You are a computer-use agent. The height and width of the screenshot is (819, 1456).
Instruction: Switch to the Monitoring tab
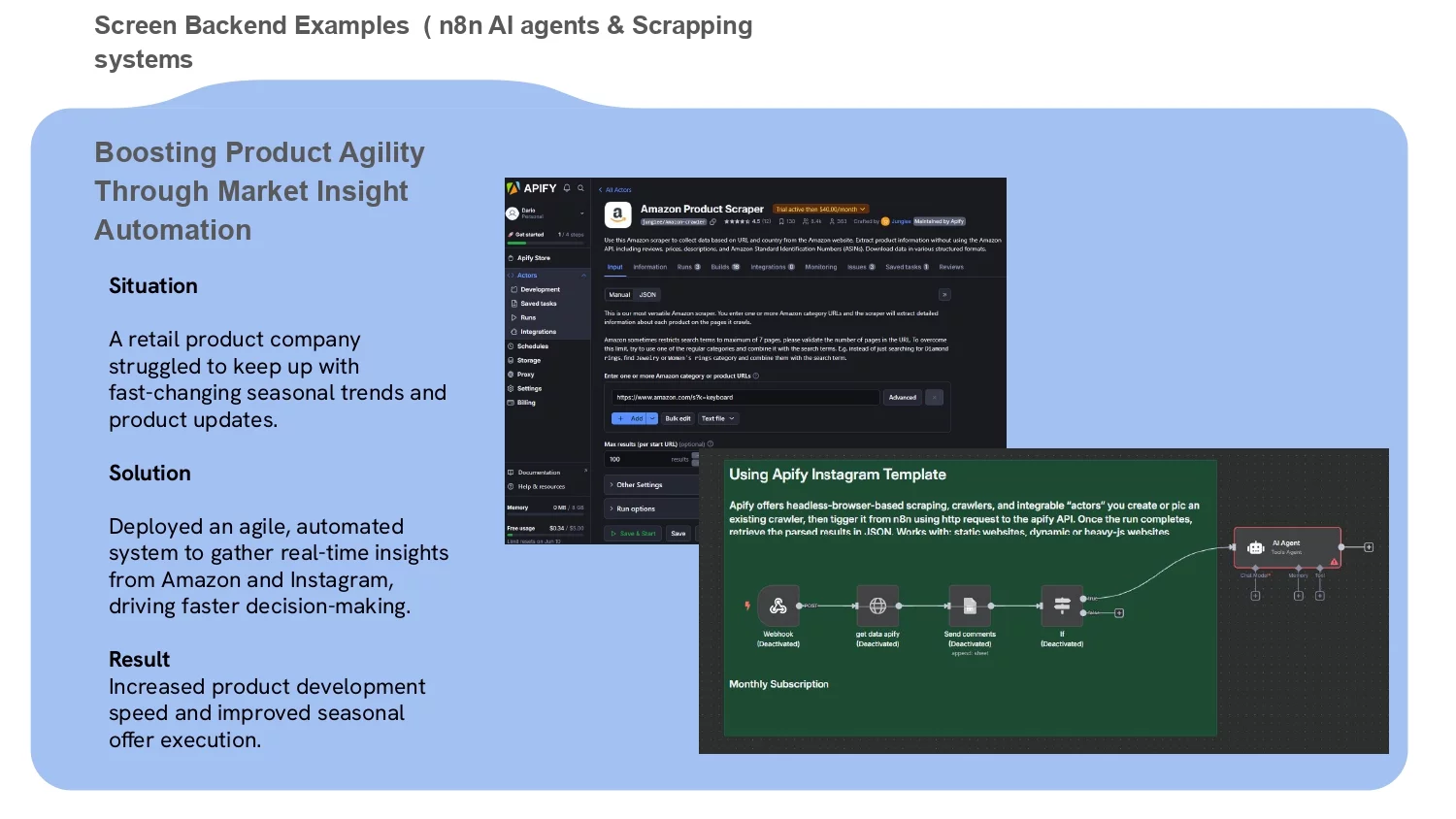click(820, 267)
